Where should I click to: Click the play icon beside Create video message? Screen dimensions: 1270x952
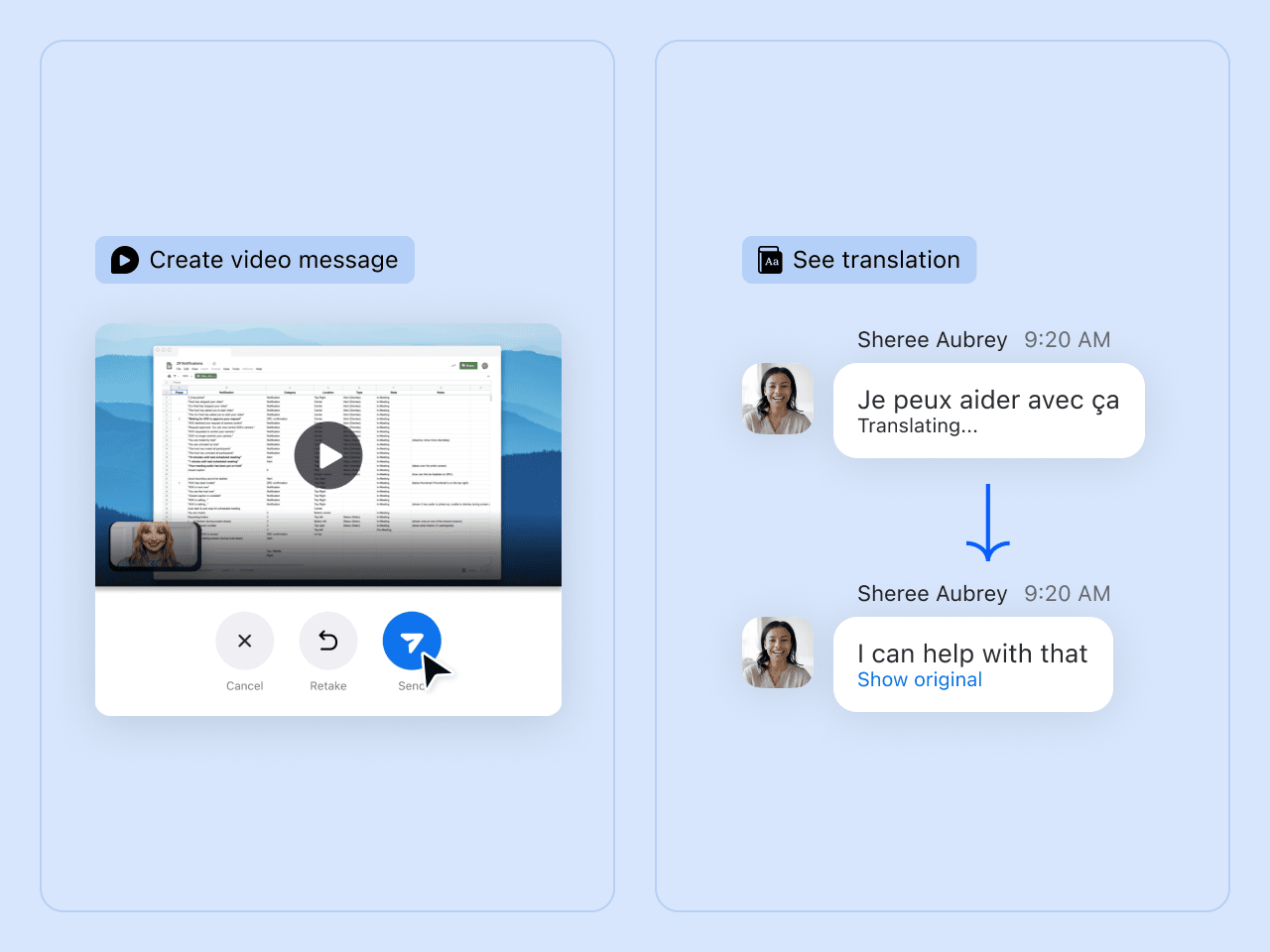coord(123,260)
